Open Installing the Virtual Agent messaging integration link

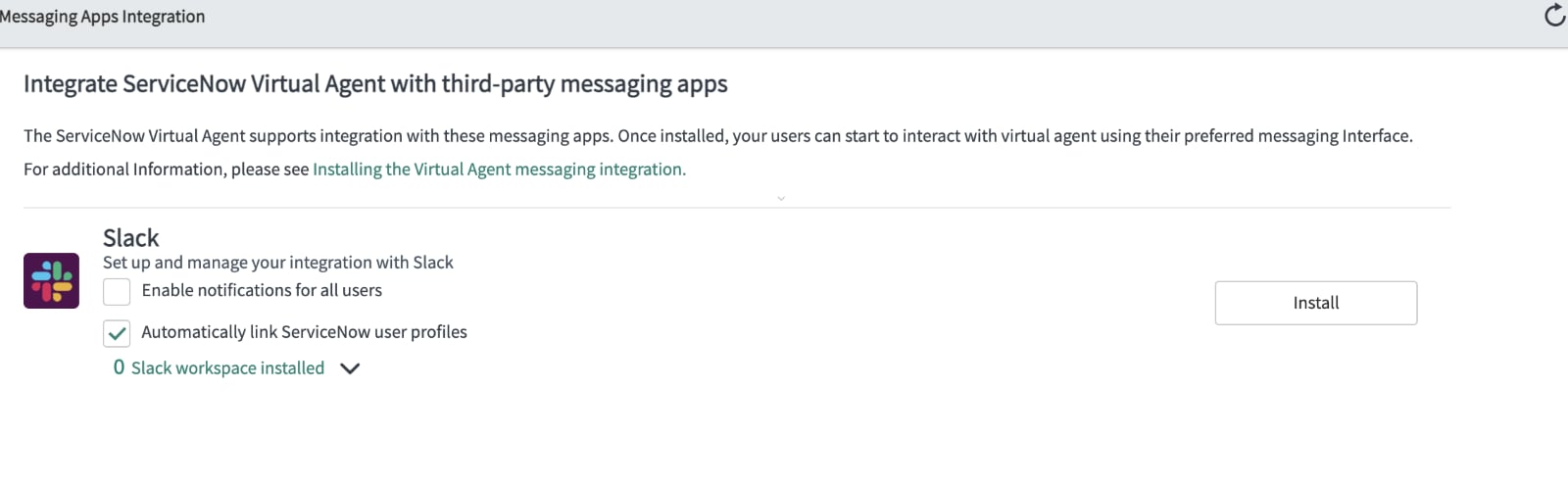tap(499, 169)
